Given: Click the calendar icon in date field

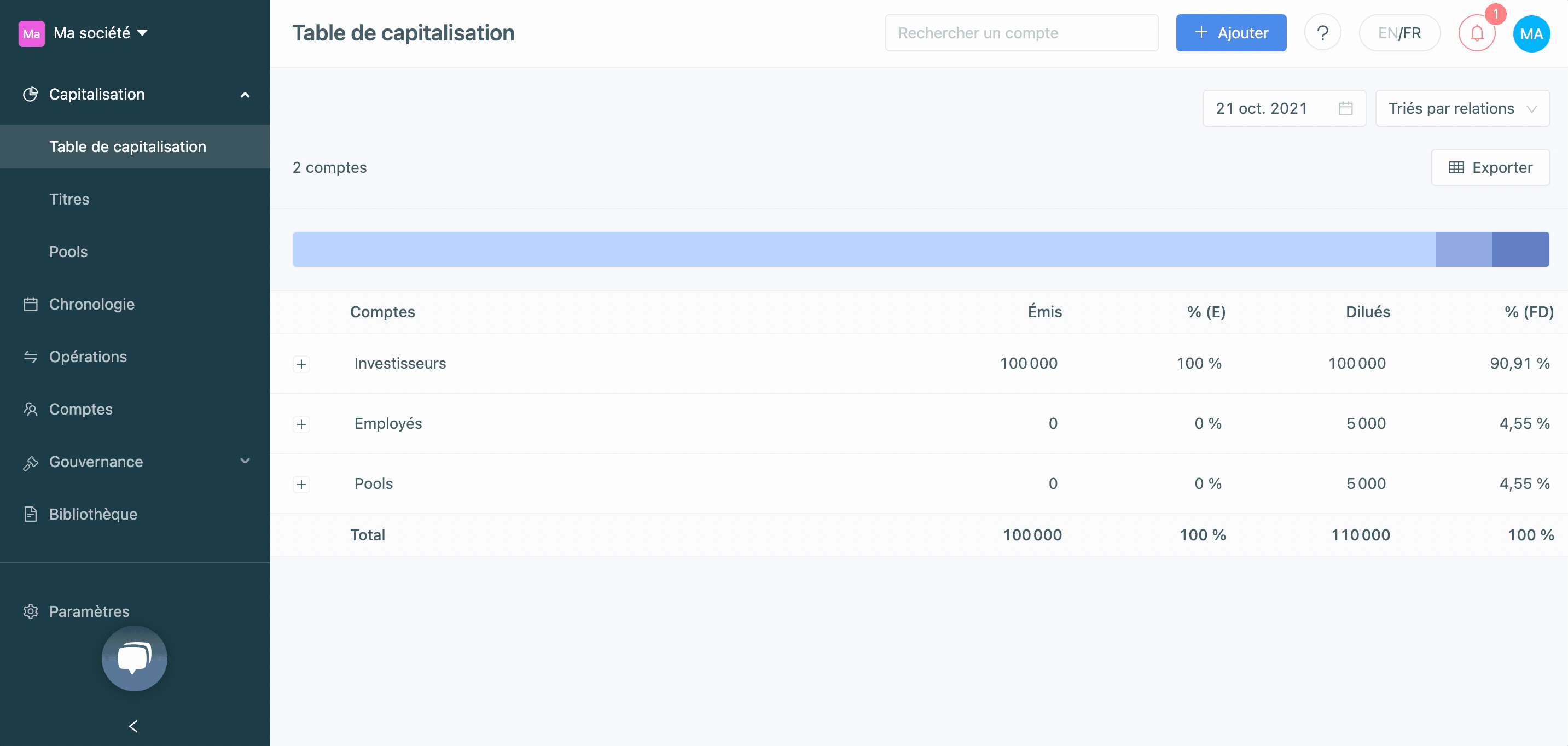Looking at the screenshot, I should 1346,108.
